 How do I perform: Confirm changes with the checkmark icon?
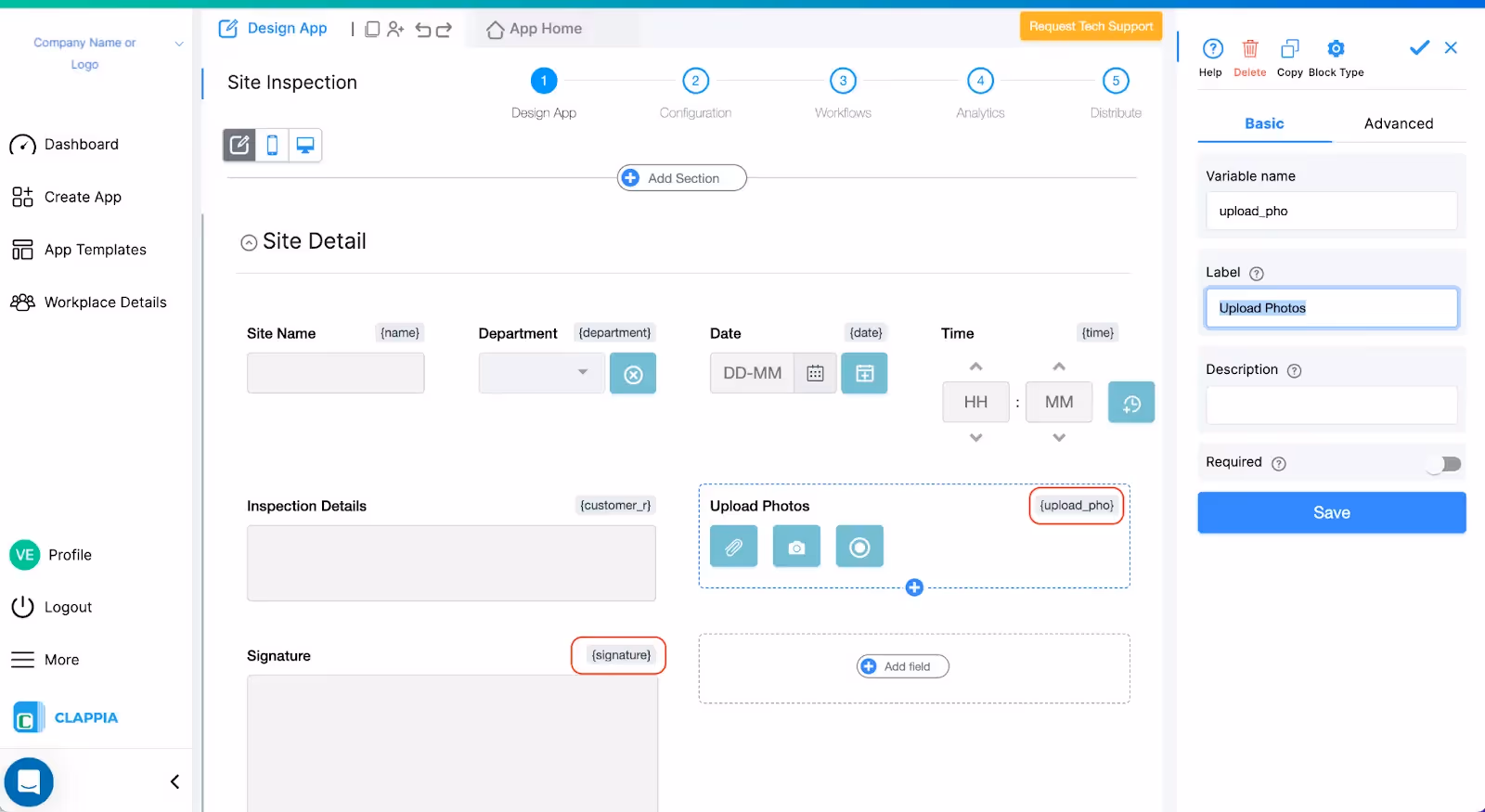tap(1419, 47)
